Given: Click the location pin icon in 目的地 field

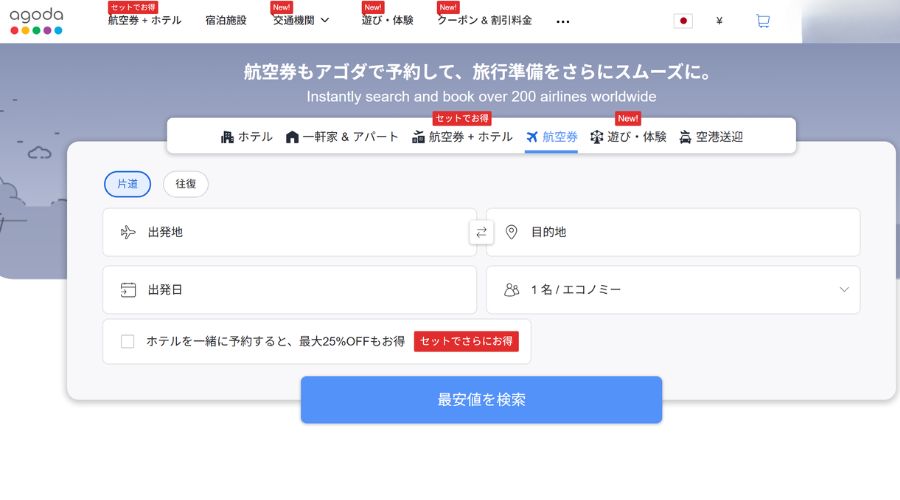Looking at the screenshot, I should pyautogui.click(x=511, y=232).
